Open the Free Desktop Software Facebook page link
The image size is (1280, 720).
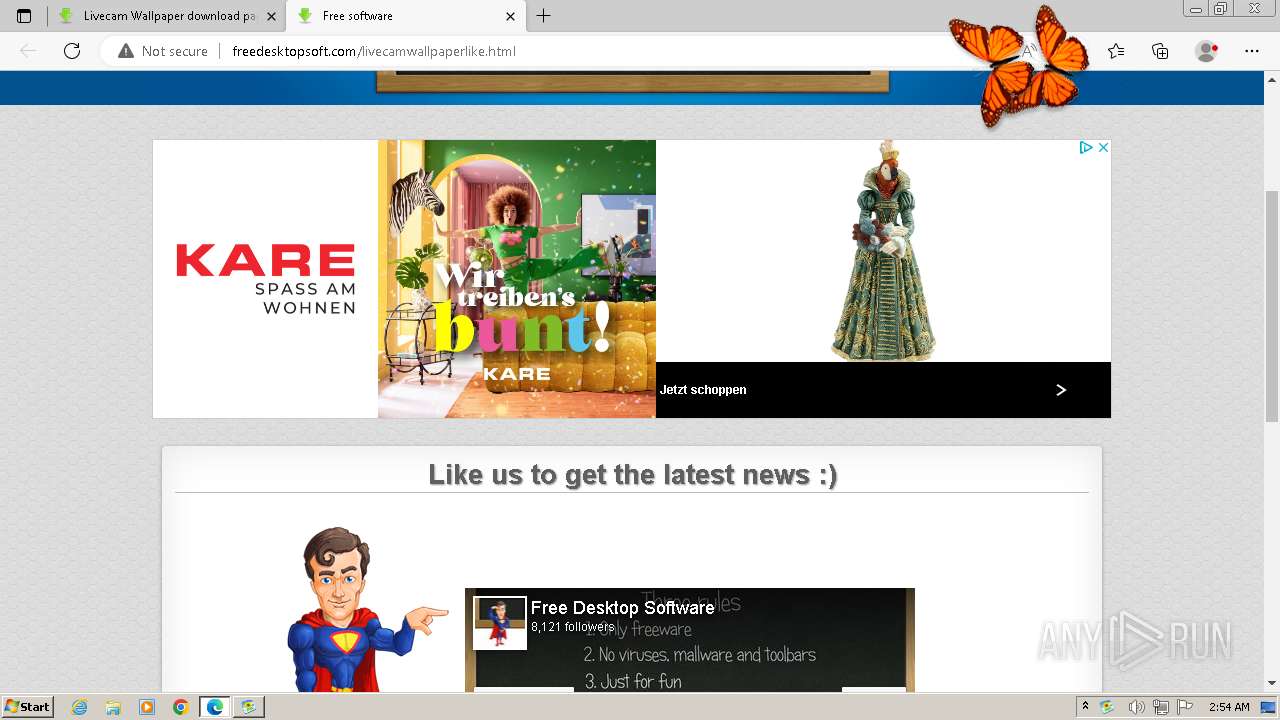pos(622,608)
